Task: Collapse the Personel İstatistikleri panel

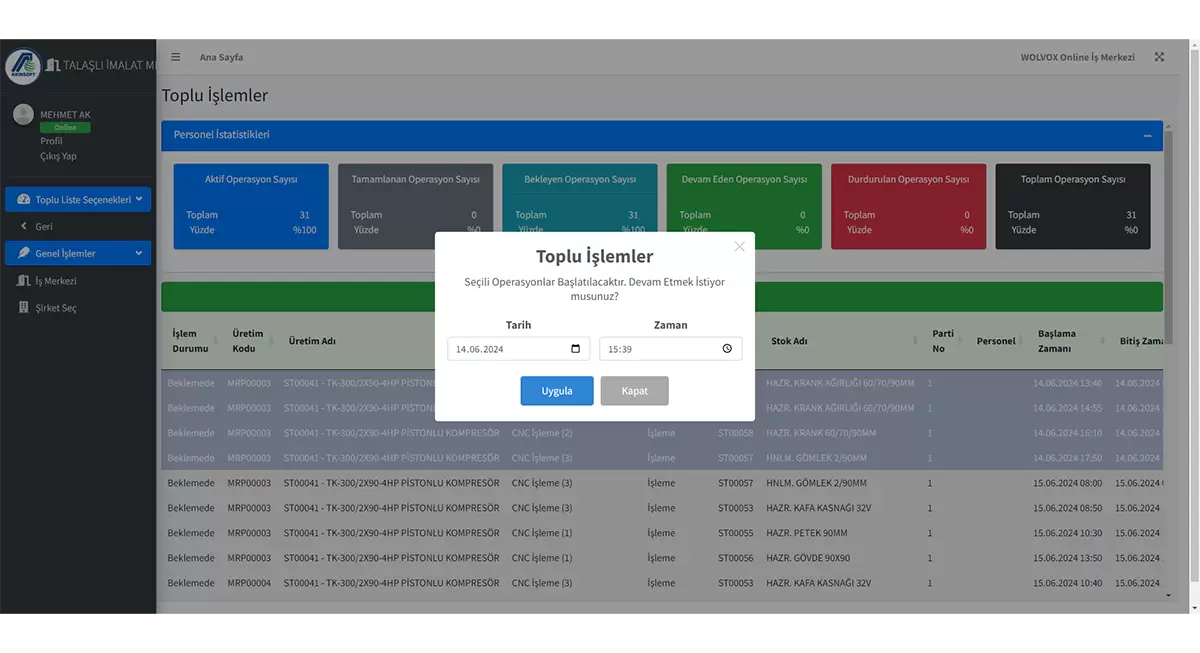Action: click(x=1147, y=136)
